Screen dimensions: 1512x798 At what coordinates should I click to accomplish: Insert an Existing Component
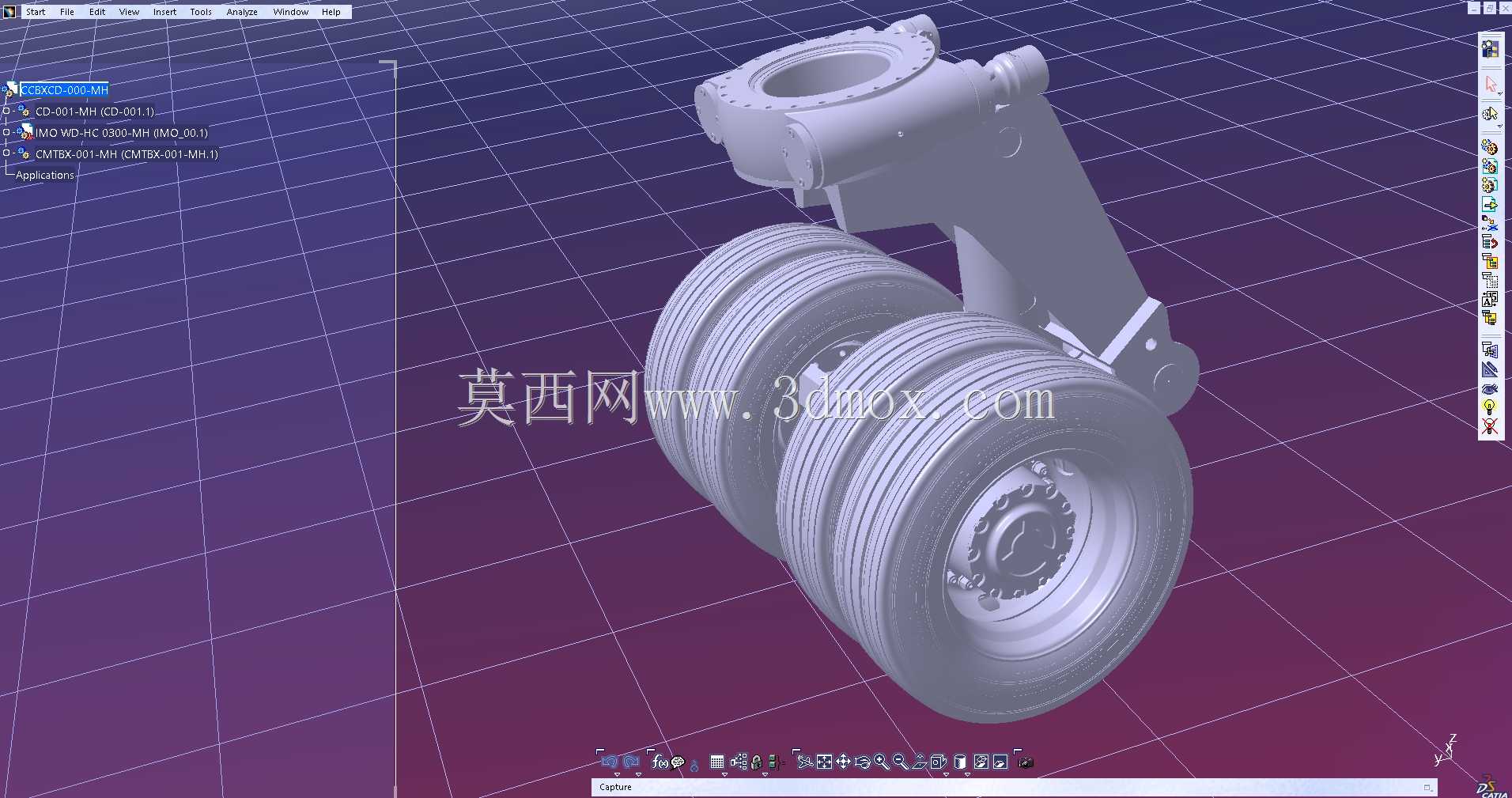pyautogui.click(x=1490, y=204)
